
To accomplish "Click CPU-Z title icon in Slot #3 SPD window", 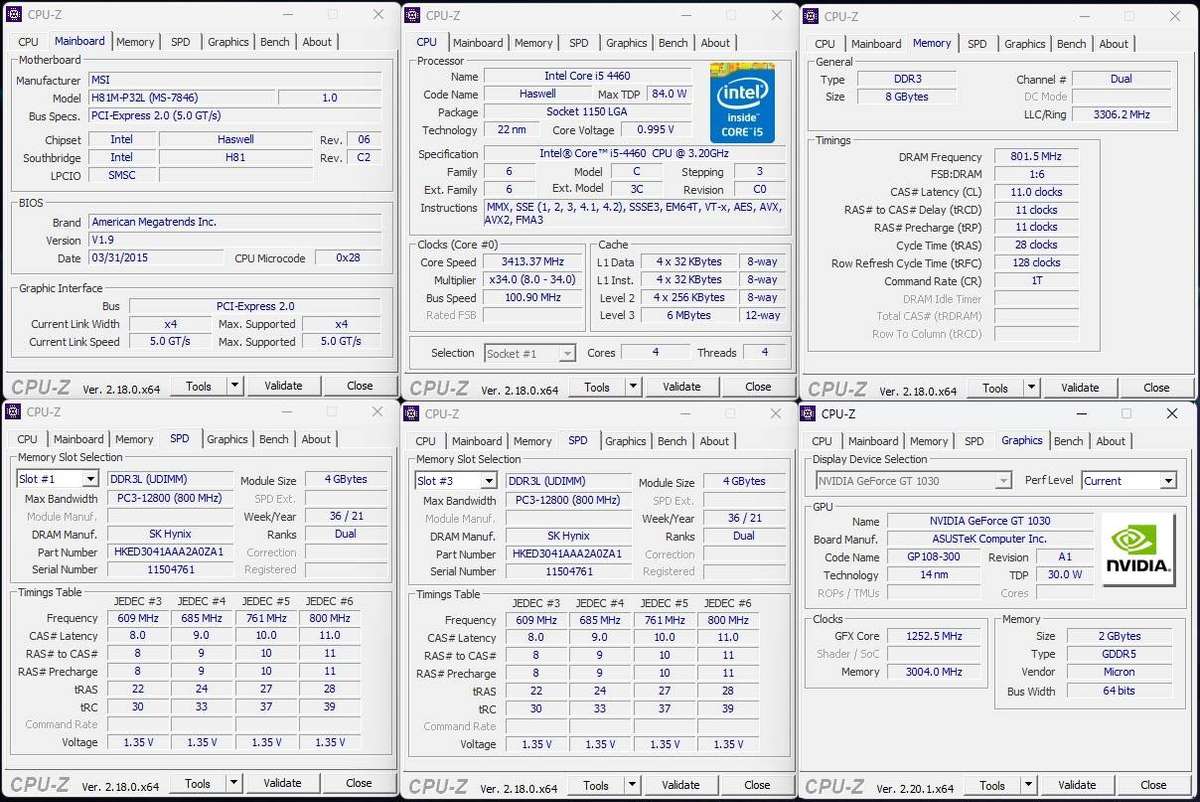I will [x=411, y=413].
